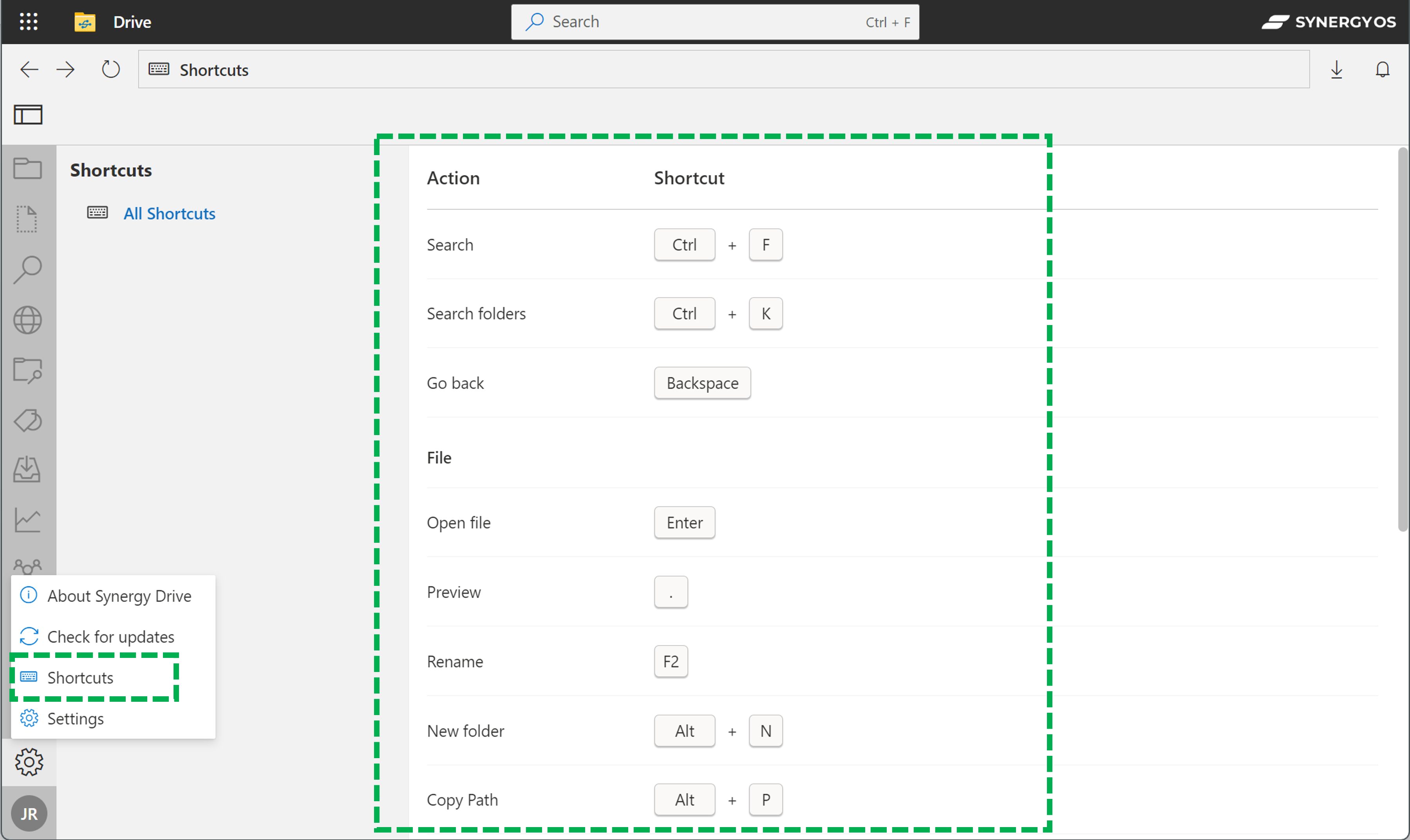1410x840 pixels.
Task: Refresh the current page
Action: (110, 70)
